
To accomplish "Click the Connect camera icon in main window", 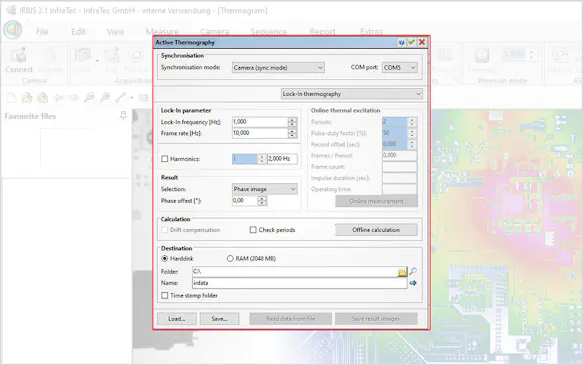I will [x=19, y=56].
